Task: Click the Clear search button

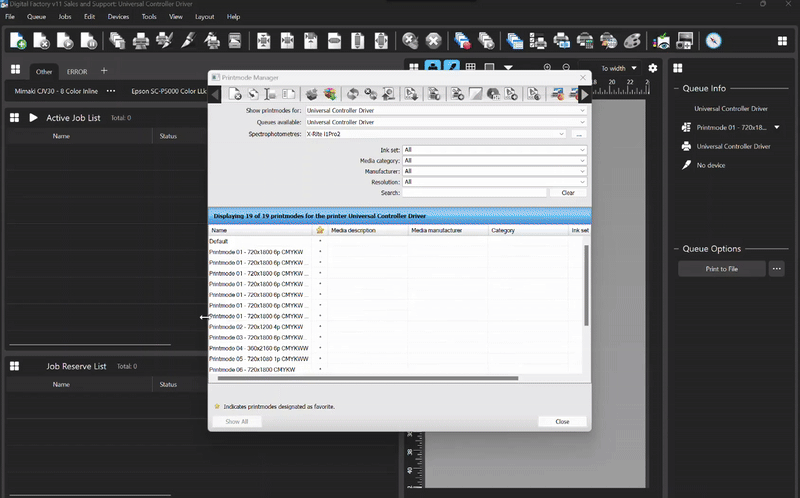Action: (x=568, y=192)
